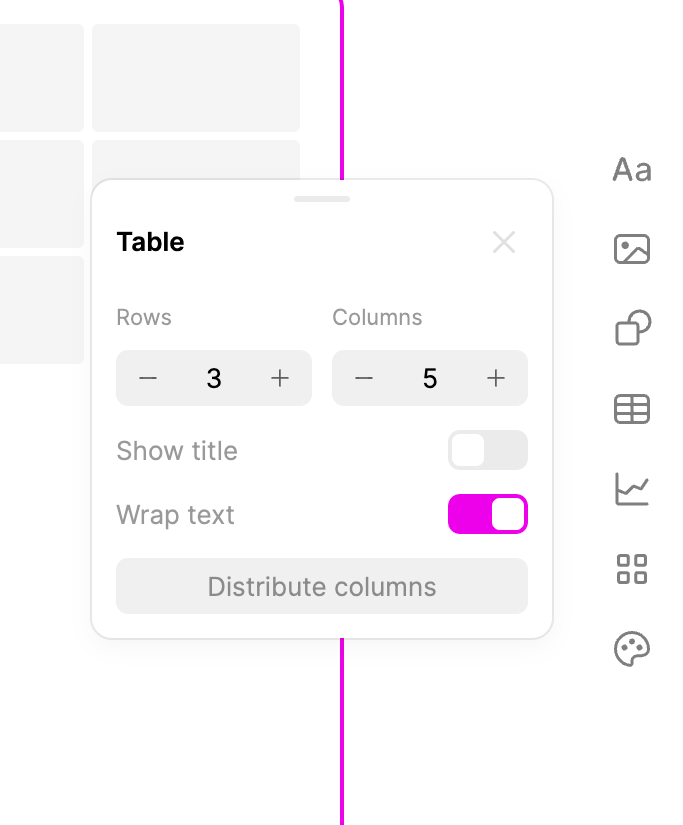Click the close X on the Table popover
This screenshot has width=683, height=825.
[504, 242]
